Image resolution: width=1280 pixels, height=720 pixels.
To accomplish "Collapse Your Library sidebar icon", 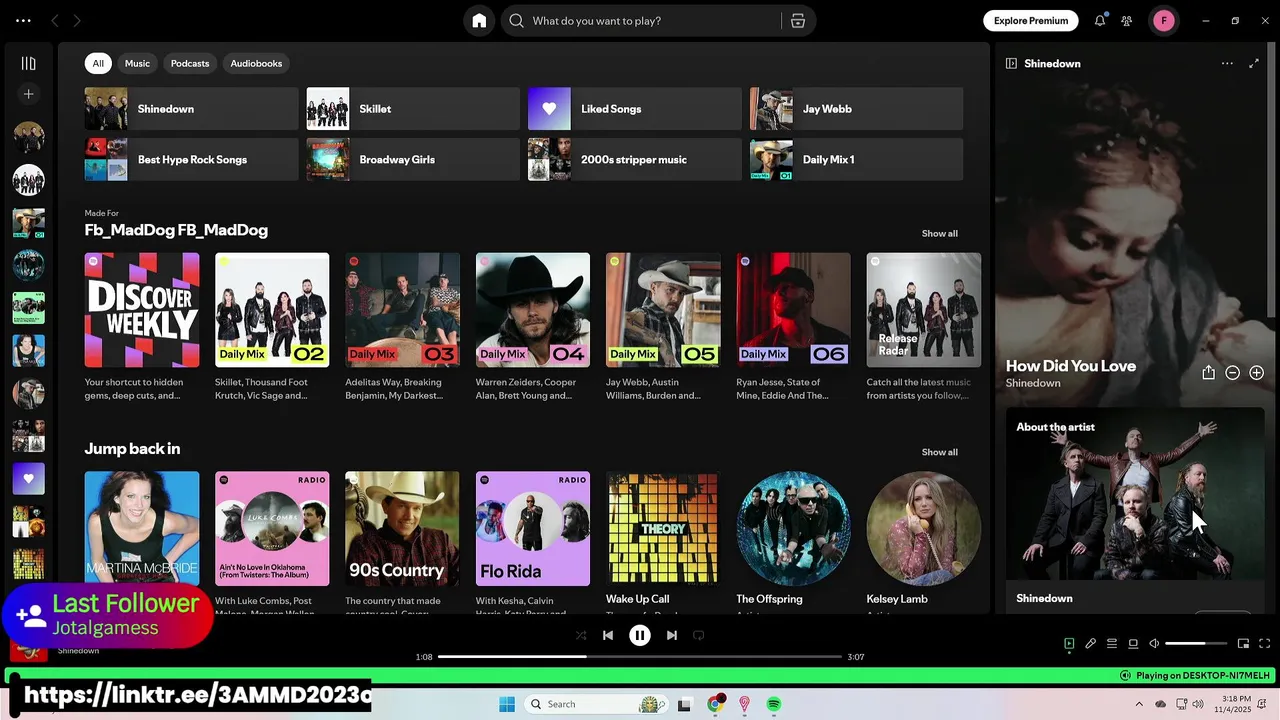I will pyautogui.click(x=29, y=63).
